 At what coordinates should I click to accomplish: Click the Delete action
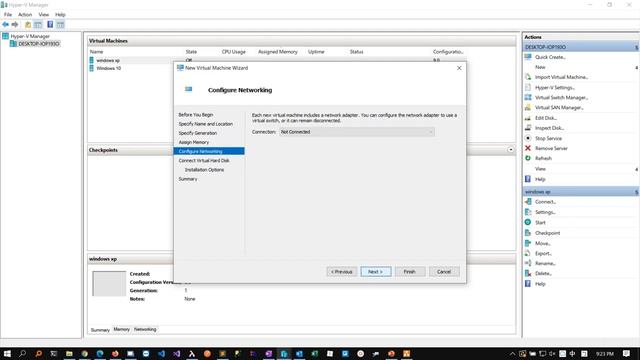[x=543, y=273]
